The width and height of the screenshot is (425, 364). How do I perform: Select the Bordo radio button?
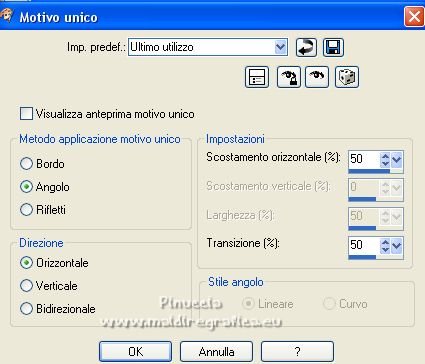pos(26,164)
